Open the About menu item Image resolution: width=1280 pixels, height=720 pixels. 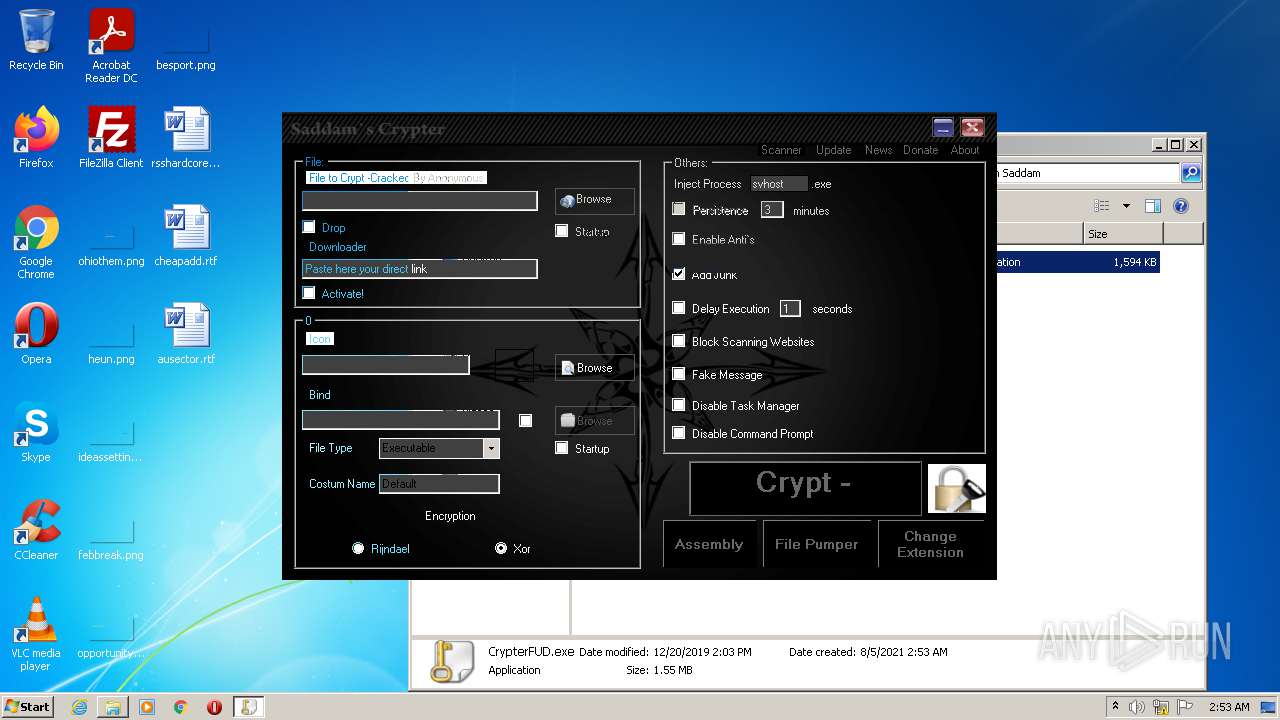click(x=964, y=150)
